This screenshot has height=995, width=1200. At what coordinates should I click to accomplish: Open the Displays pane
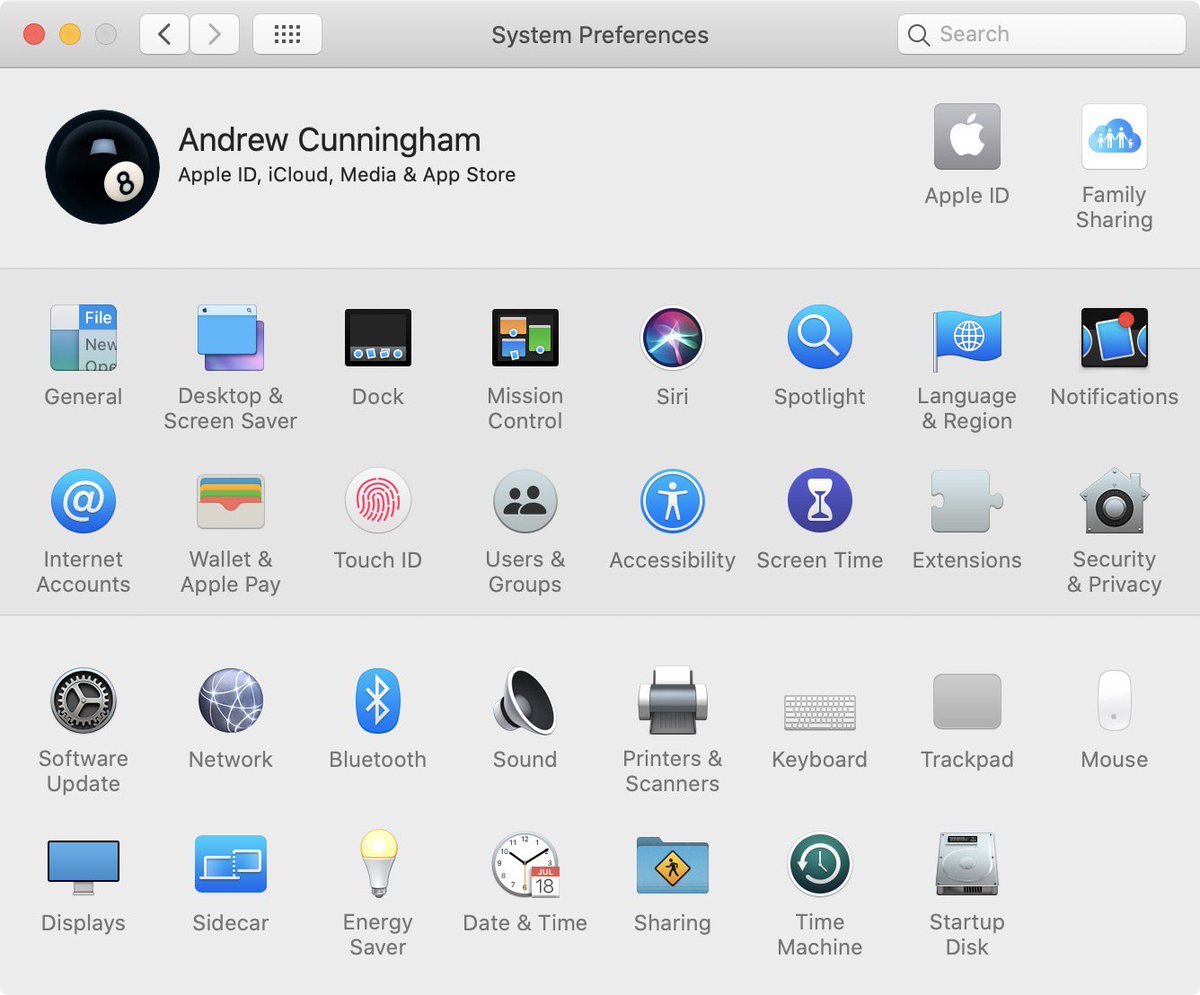point(84,866)
